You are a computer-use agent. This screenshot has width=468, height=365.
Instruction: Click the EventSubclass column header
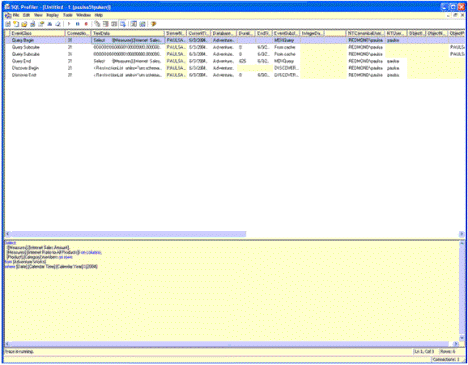point(286,33)
